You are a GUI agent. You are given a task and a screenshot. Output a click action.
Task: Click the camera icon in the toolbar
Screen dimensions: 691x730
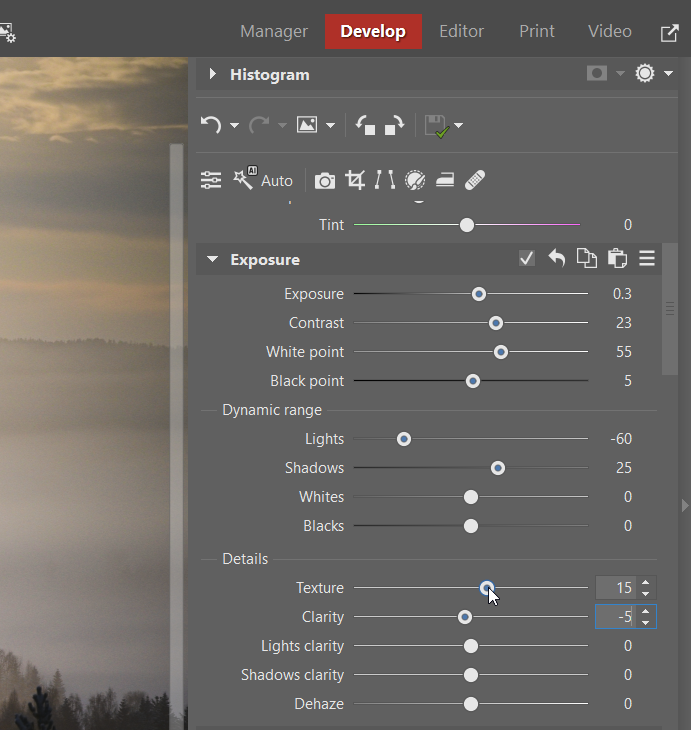point(325,180)
